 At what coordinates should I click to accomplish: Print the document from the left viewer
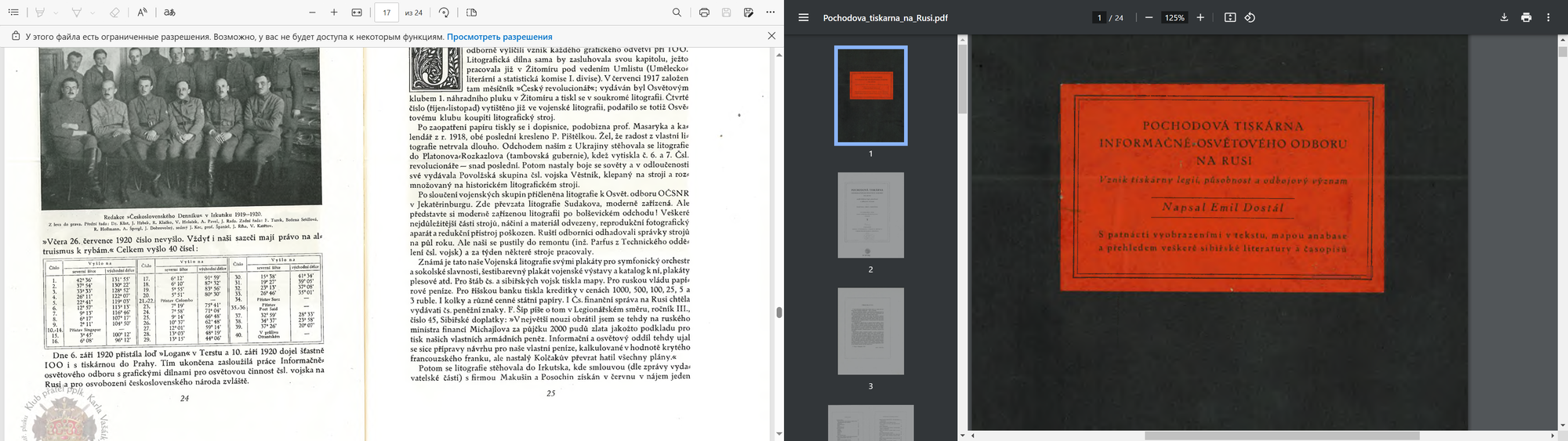pyautogui.click(x=704, y=13)
